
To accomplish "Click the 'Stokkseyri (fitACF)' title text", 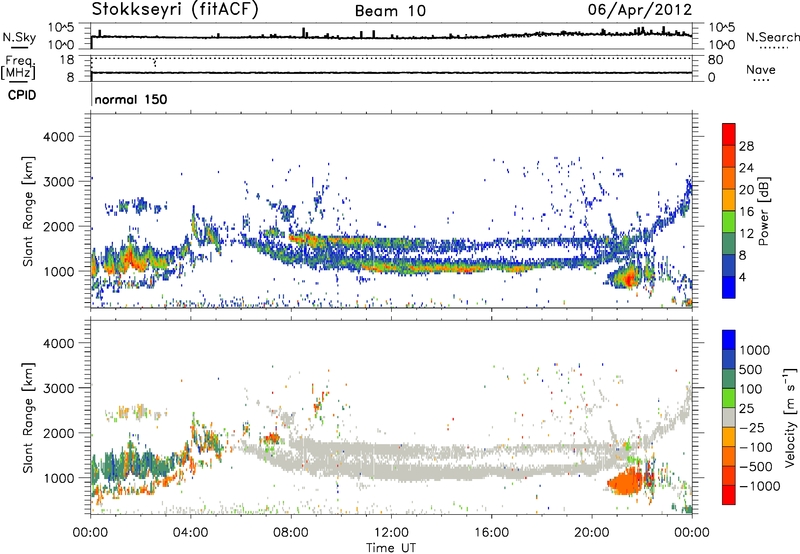I will click(x=175, y=9).
